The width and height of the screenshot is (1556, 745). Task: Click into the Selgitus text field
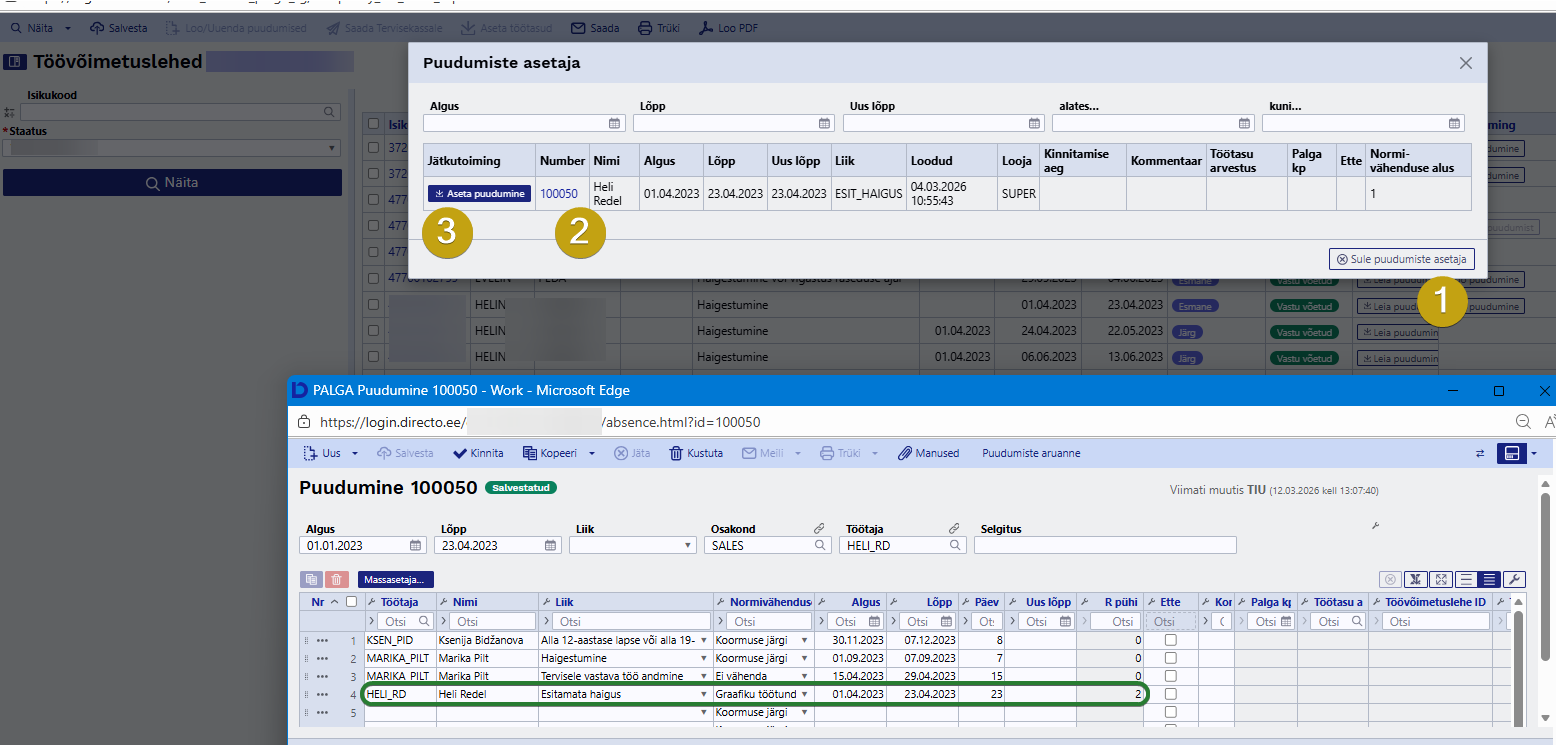1104,545
